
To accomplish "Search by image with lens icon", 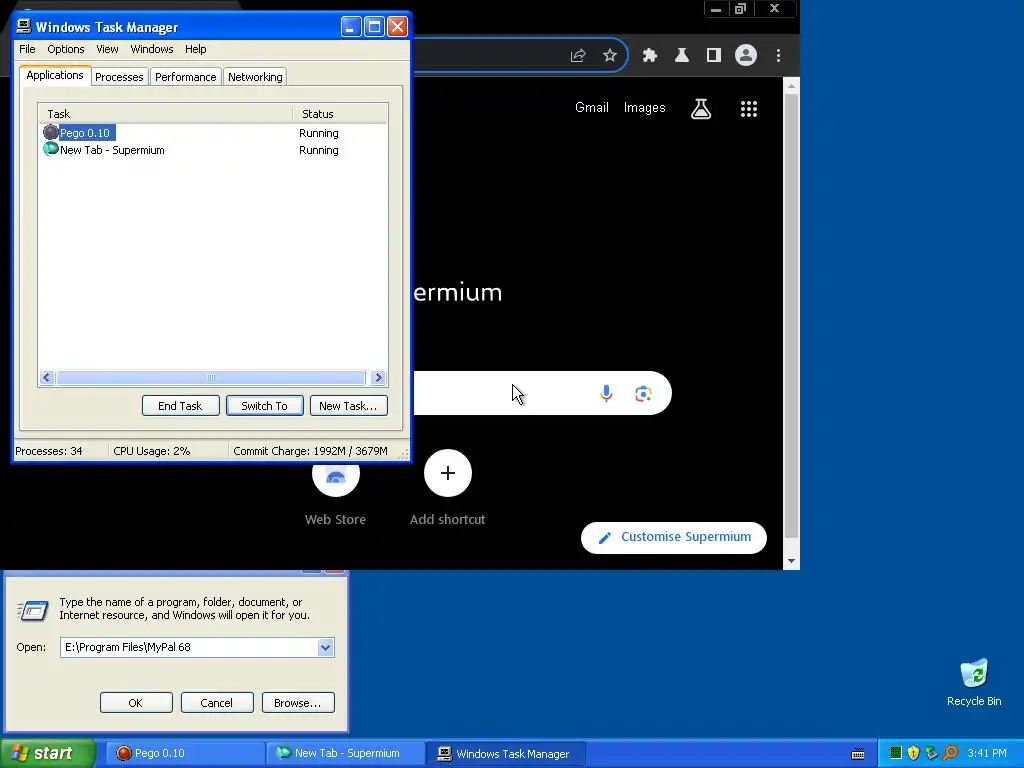I will point(643,393).
